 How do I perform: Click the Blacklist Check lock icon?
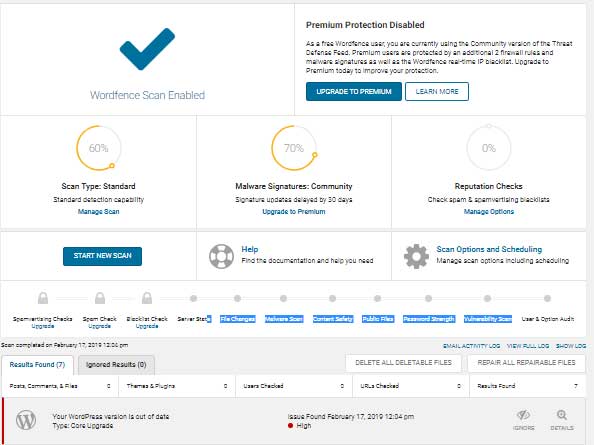[147, 298]
